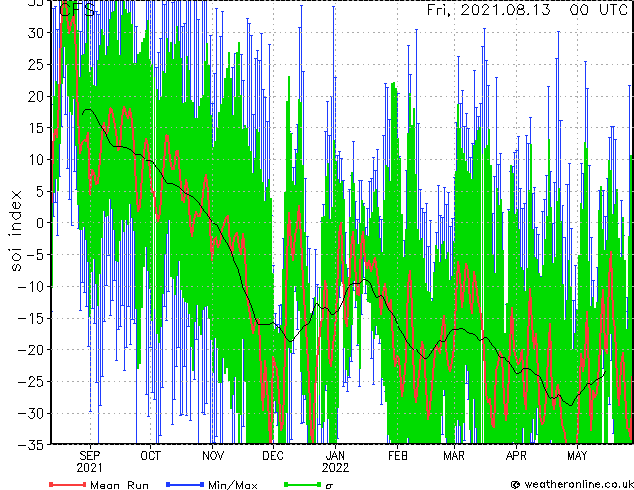Click the 'MAY' month label
This screenshot has height=490, width=634.
(577, 456)
